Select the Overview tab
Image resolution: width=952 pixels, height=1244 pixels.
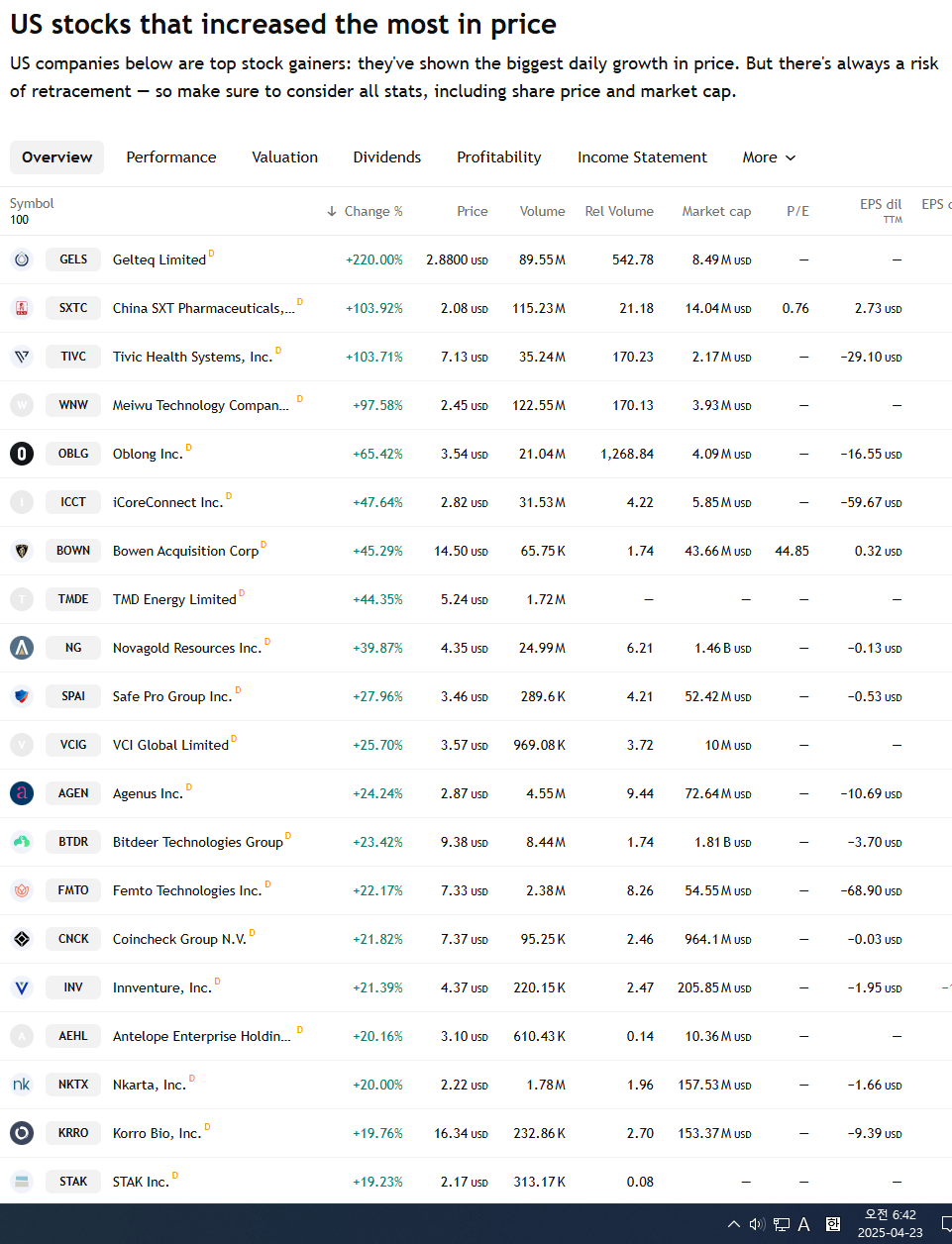(x=56, y=157)
